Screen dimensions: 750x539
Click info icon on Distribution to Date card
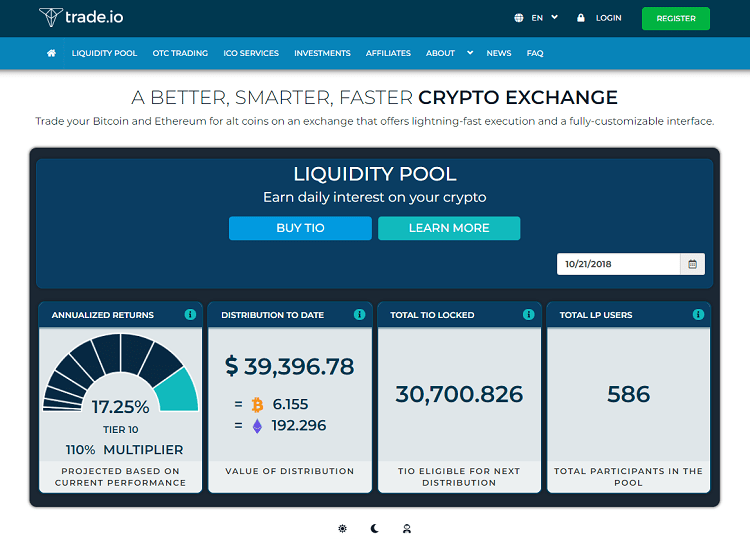pyautogui.click(x=359, y=315)
